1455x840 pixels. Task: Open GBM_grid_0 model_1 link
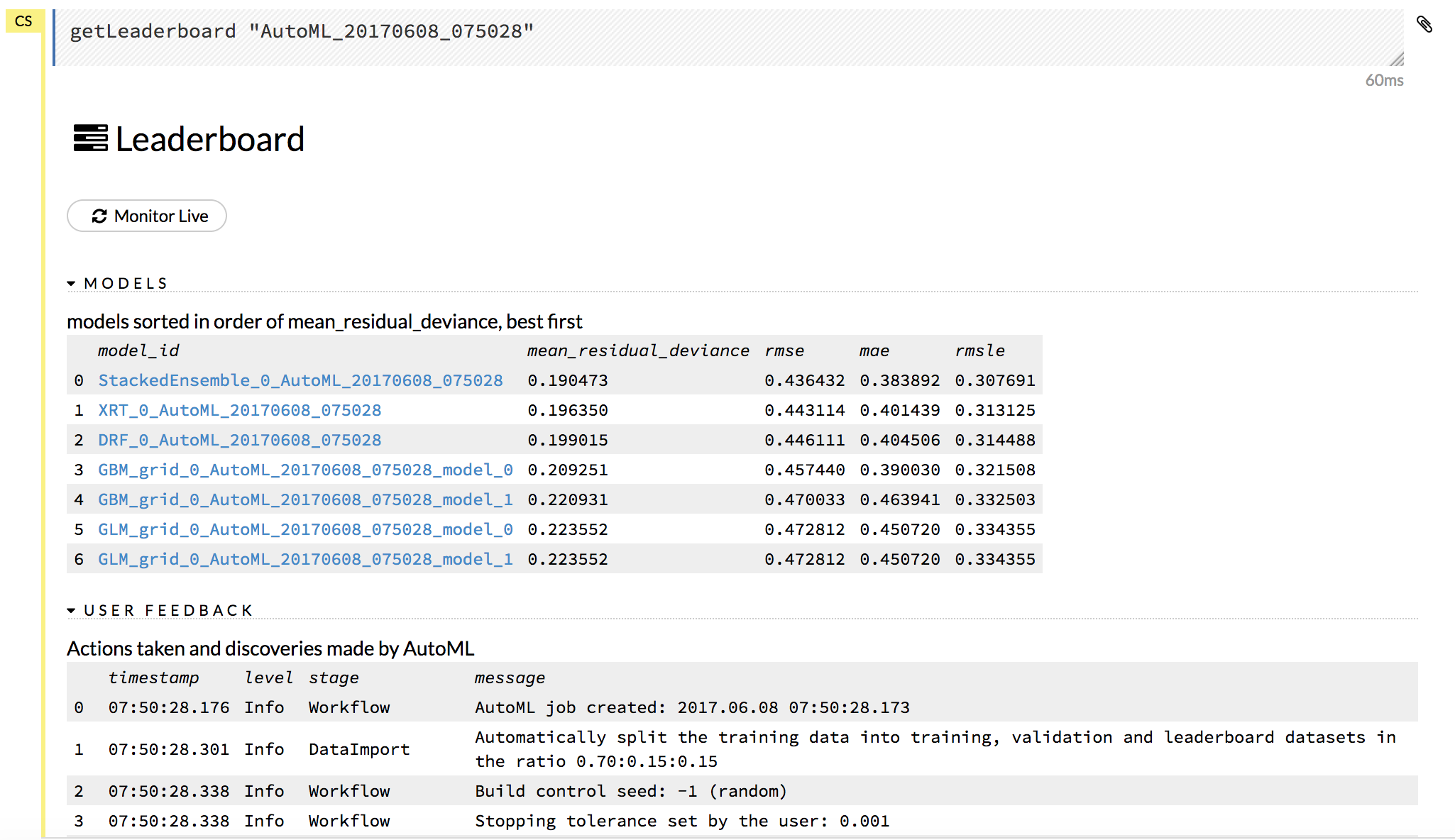305,499
